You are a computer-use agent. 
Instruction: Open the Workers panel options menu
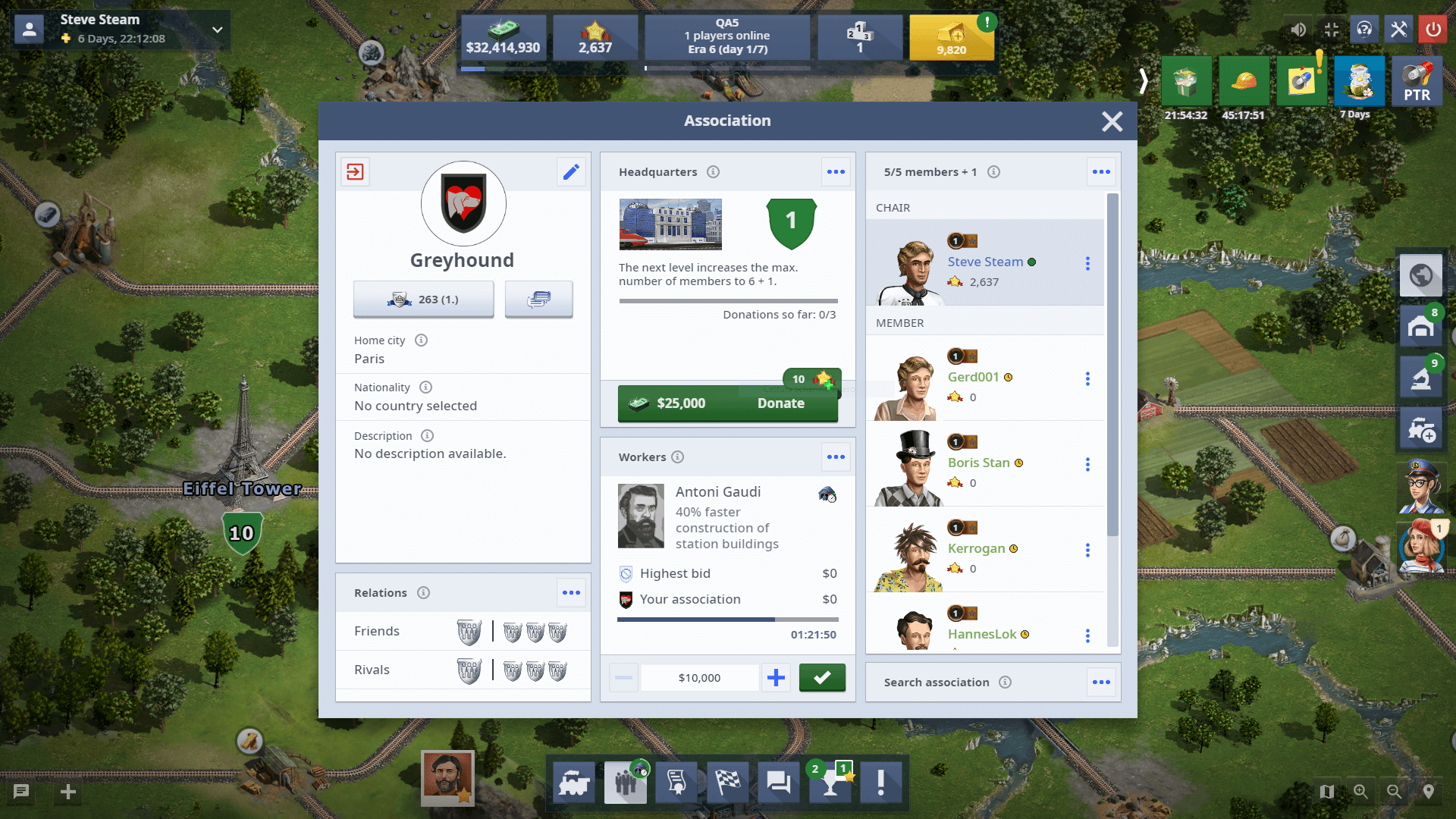(836, 457)
